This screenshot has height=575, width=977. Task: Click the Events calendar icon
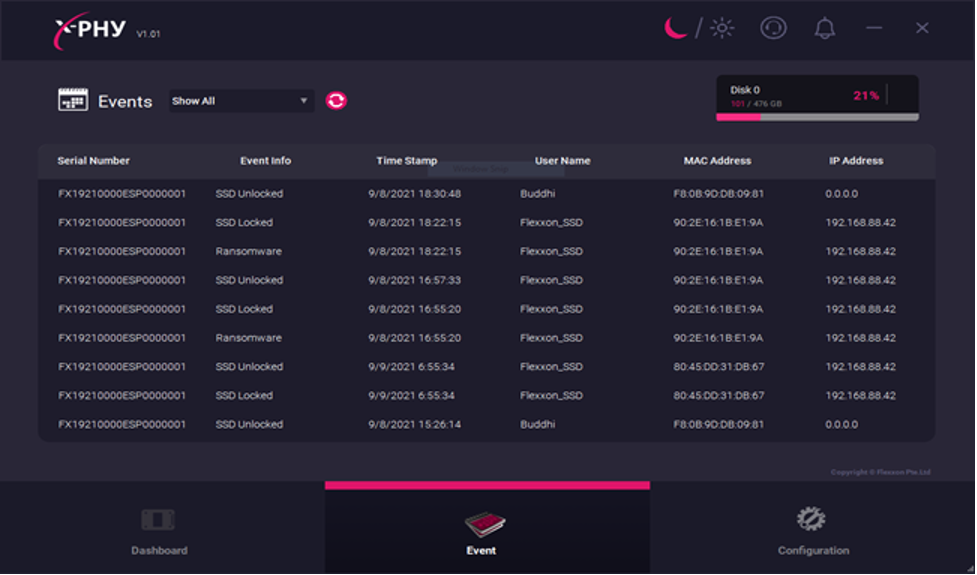[x=73, y=100]
